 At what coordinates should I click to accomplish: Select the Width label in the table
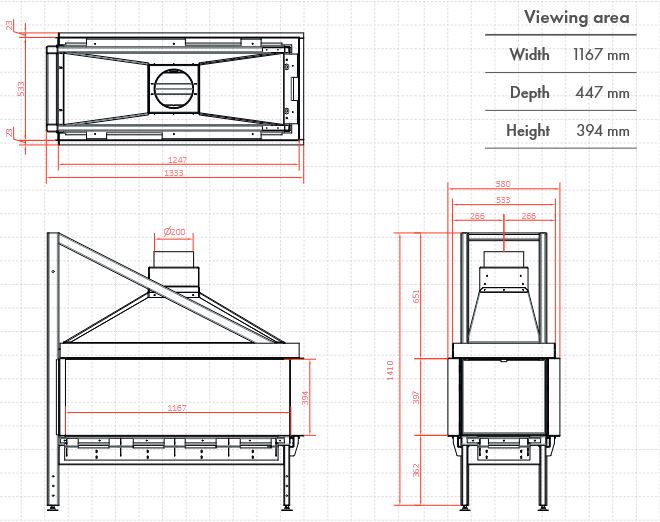point(528,54)
